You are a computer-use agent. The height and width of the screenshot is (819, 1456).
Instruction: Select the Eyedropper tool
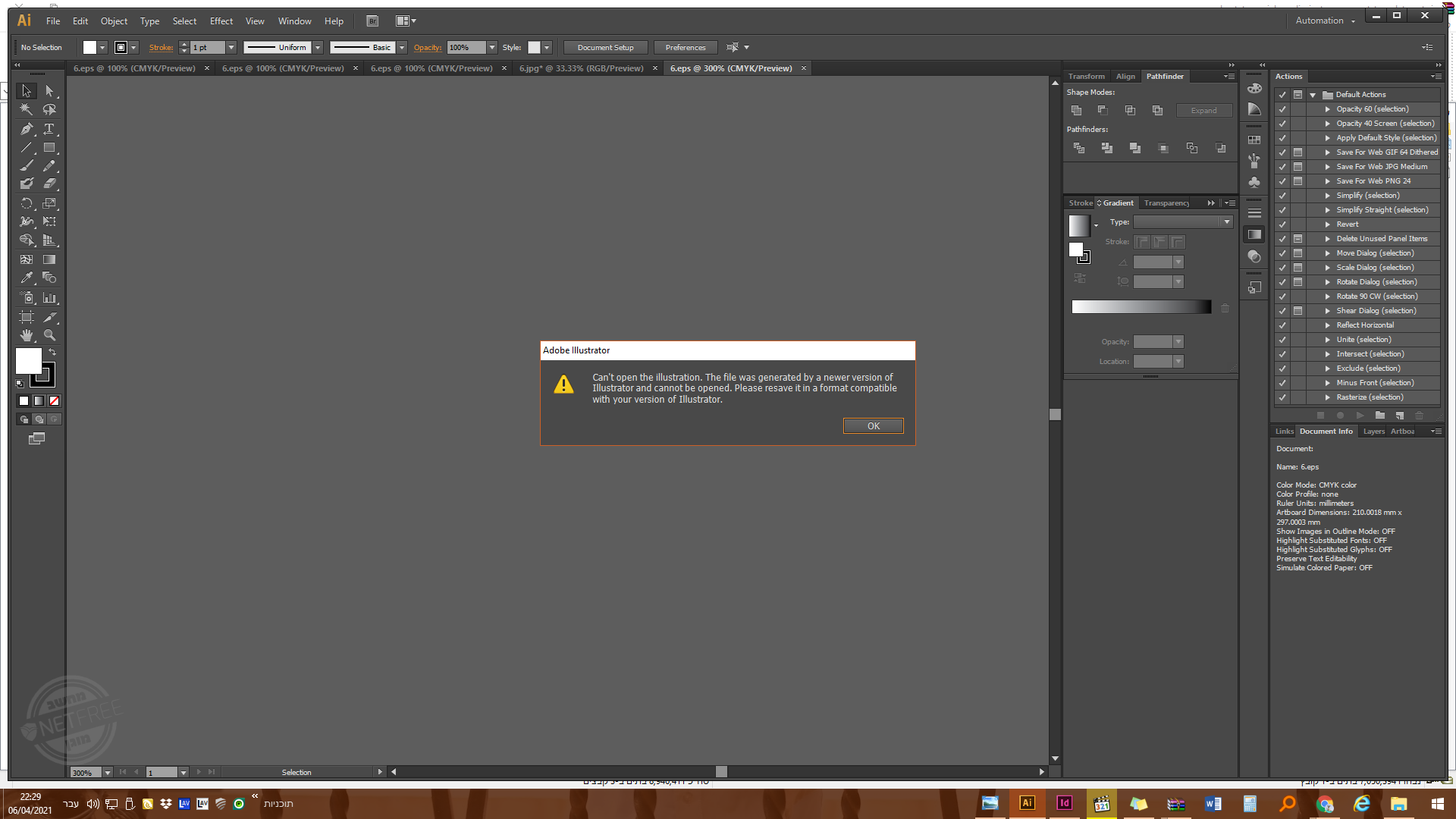pyautogui.click(x=27, y=278)
